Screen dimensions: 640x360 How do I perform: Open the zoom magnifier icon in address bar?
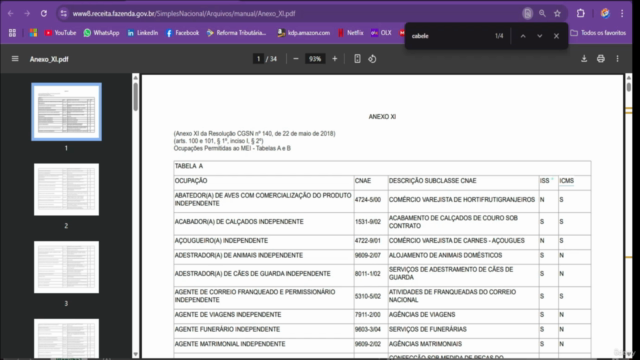pyautogui.click(x=542, y=13)
